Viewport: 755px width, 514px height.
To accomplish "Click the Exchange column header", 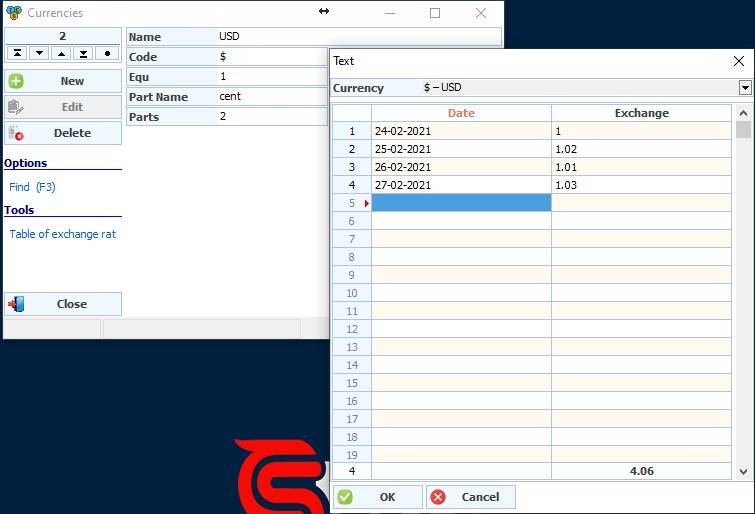I will [x=641, y=113].
